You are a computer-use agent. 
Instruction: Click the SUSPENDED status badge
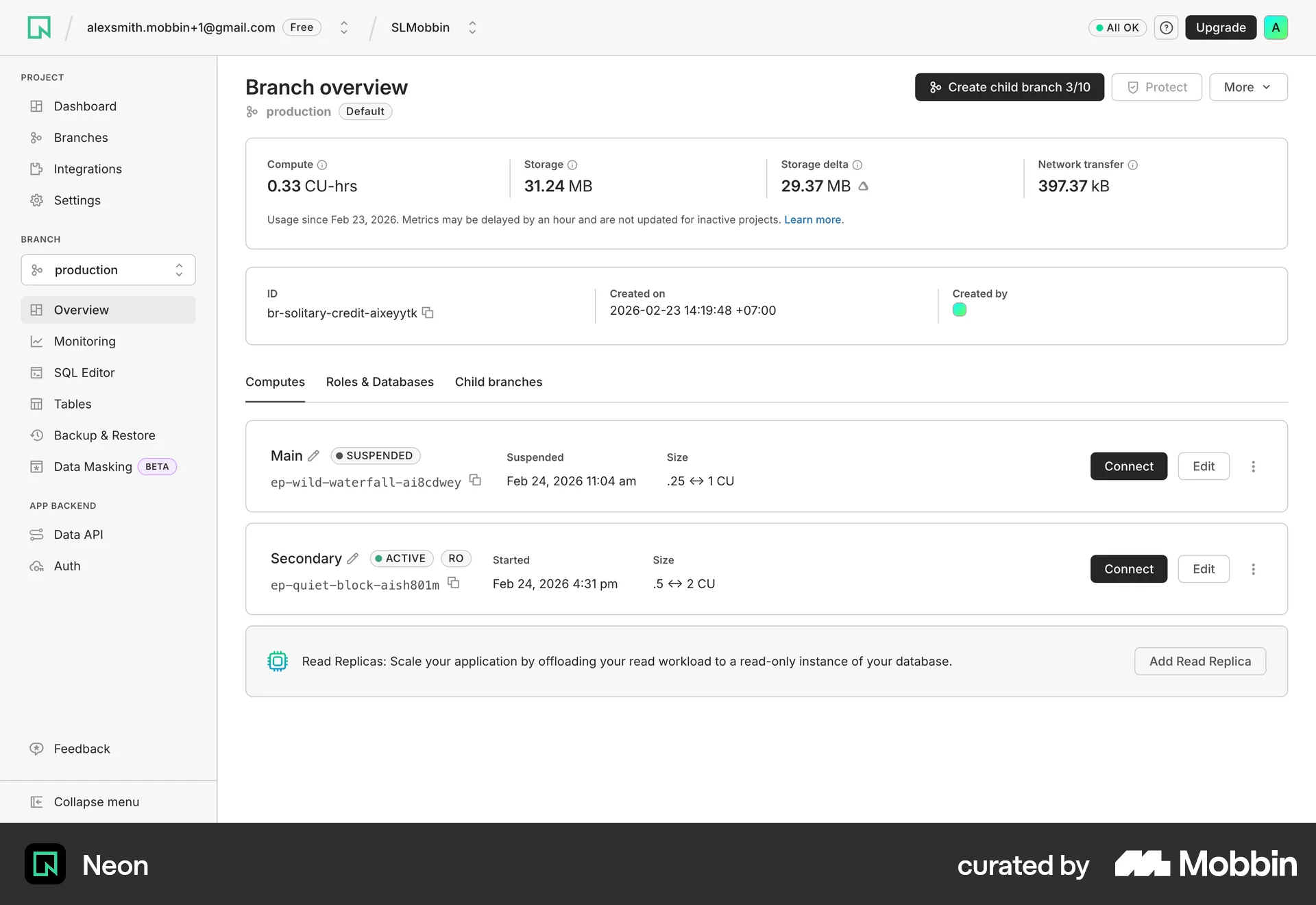point(375,456)
